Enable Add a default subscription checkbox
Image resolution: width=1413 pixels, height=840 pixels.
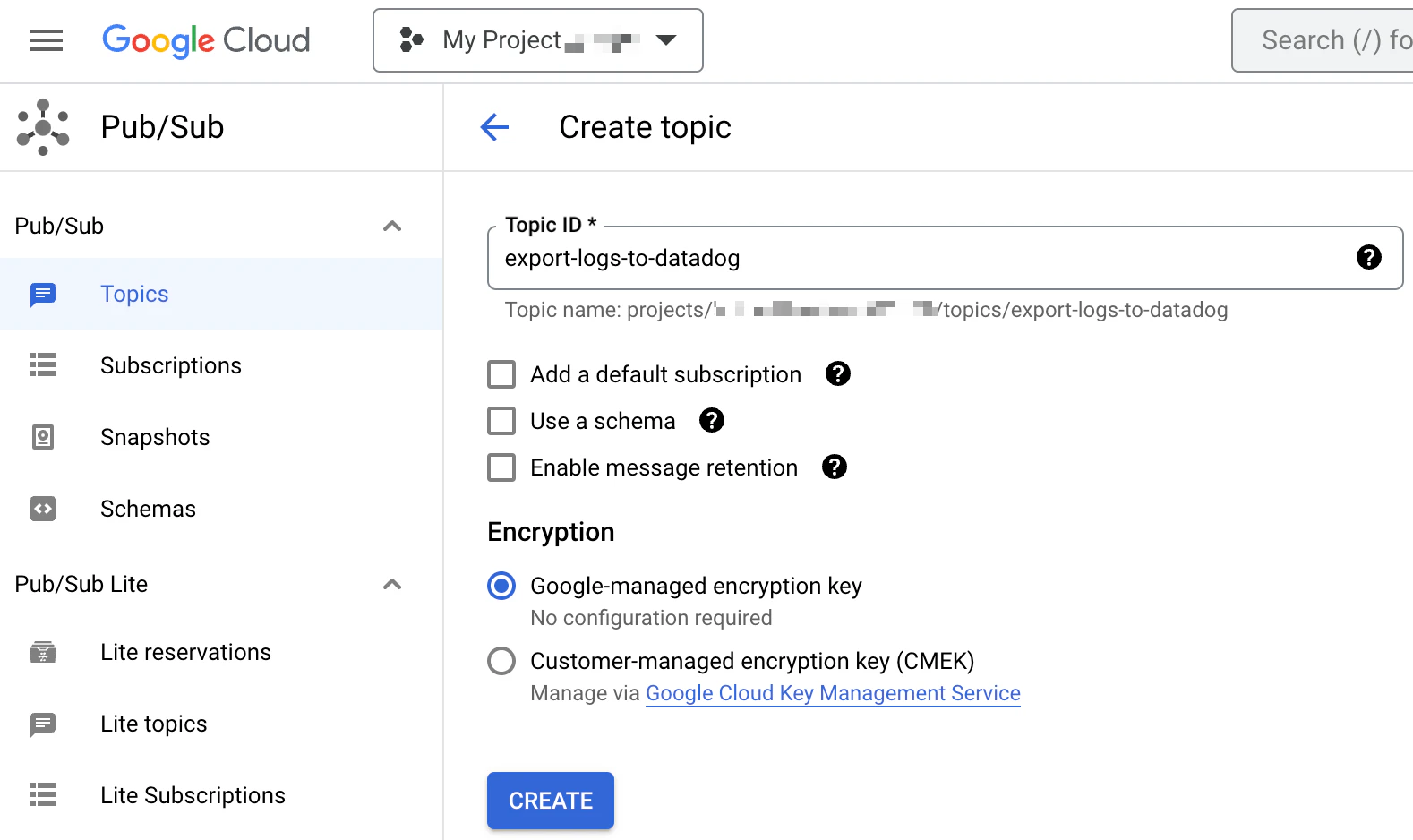coord(501,374)
